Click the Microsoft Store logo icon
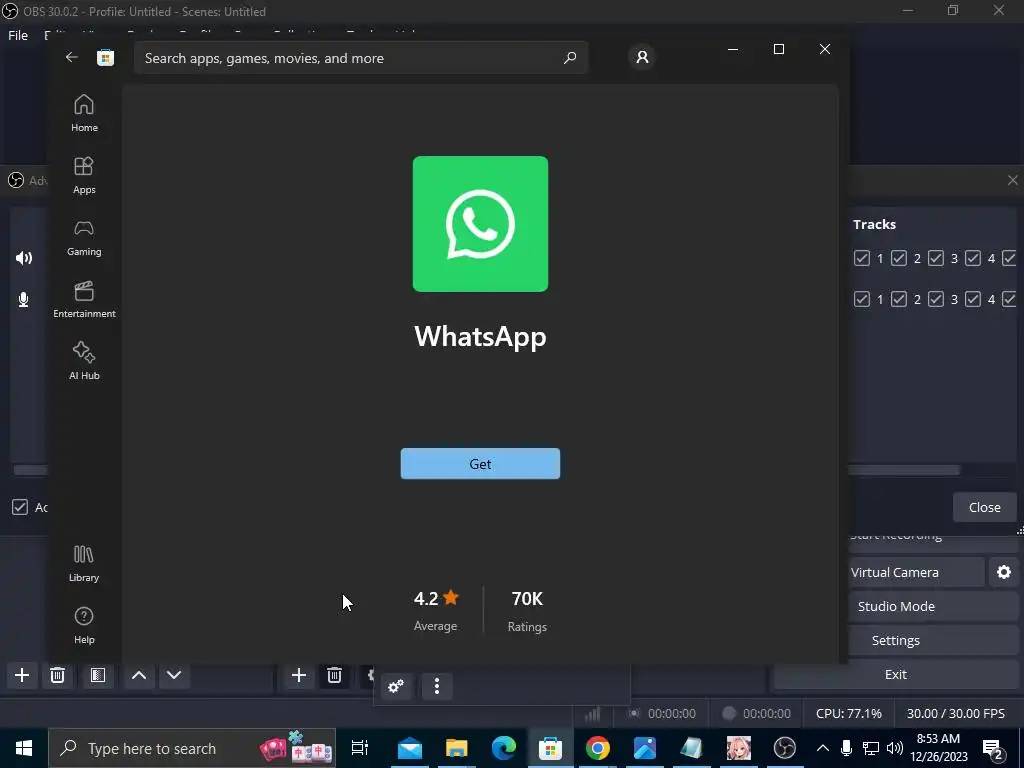Screen dimensions: 1024x768 106,57
